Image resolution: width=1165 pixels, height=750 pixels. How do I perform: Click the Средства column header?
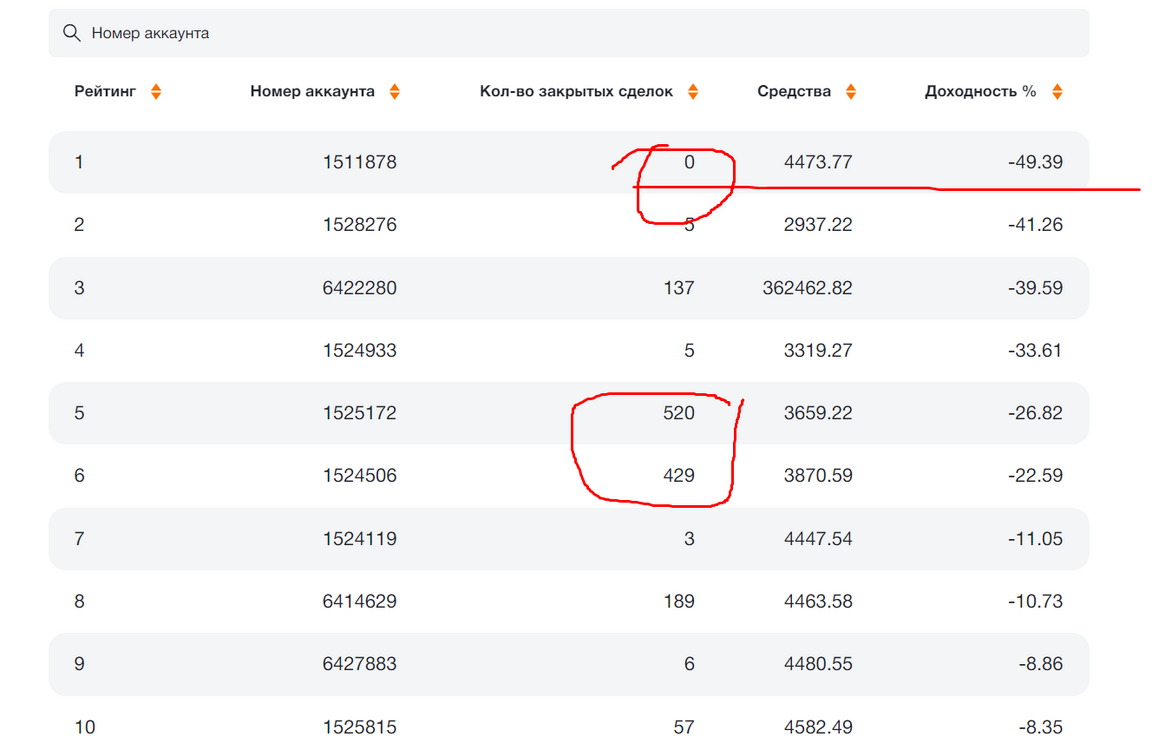coord(794,91)
